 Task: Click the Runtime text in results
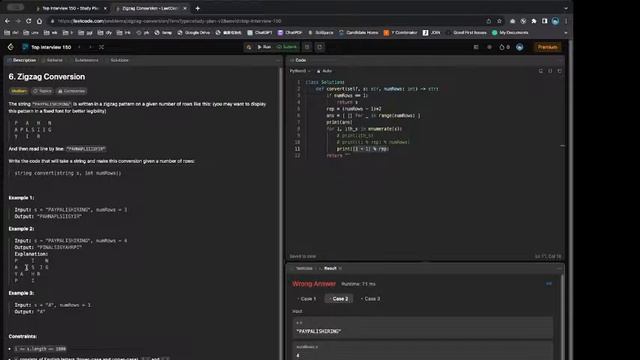point(358,284)
